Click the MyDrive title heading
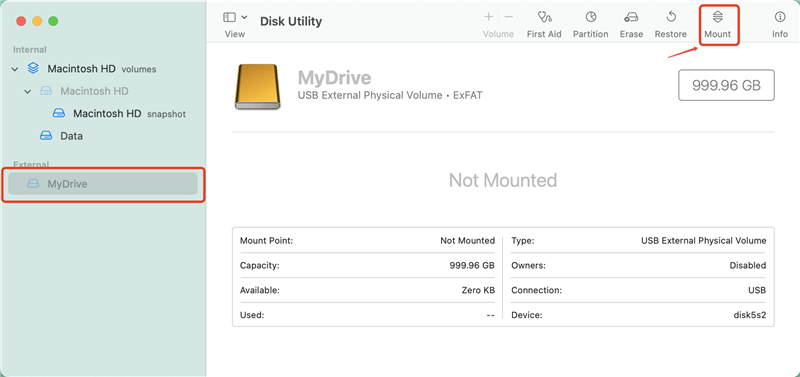Screen dimensions: 800x377 click(334, 78)
